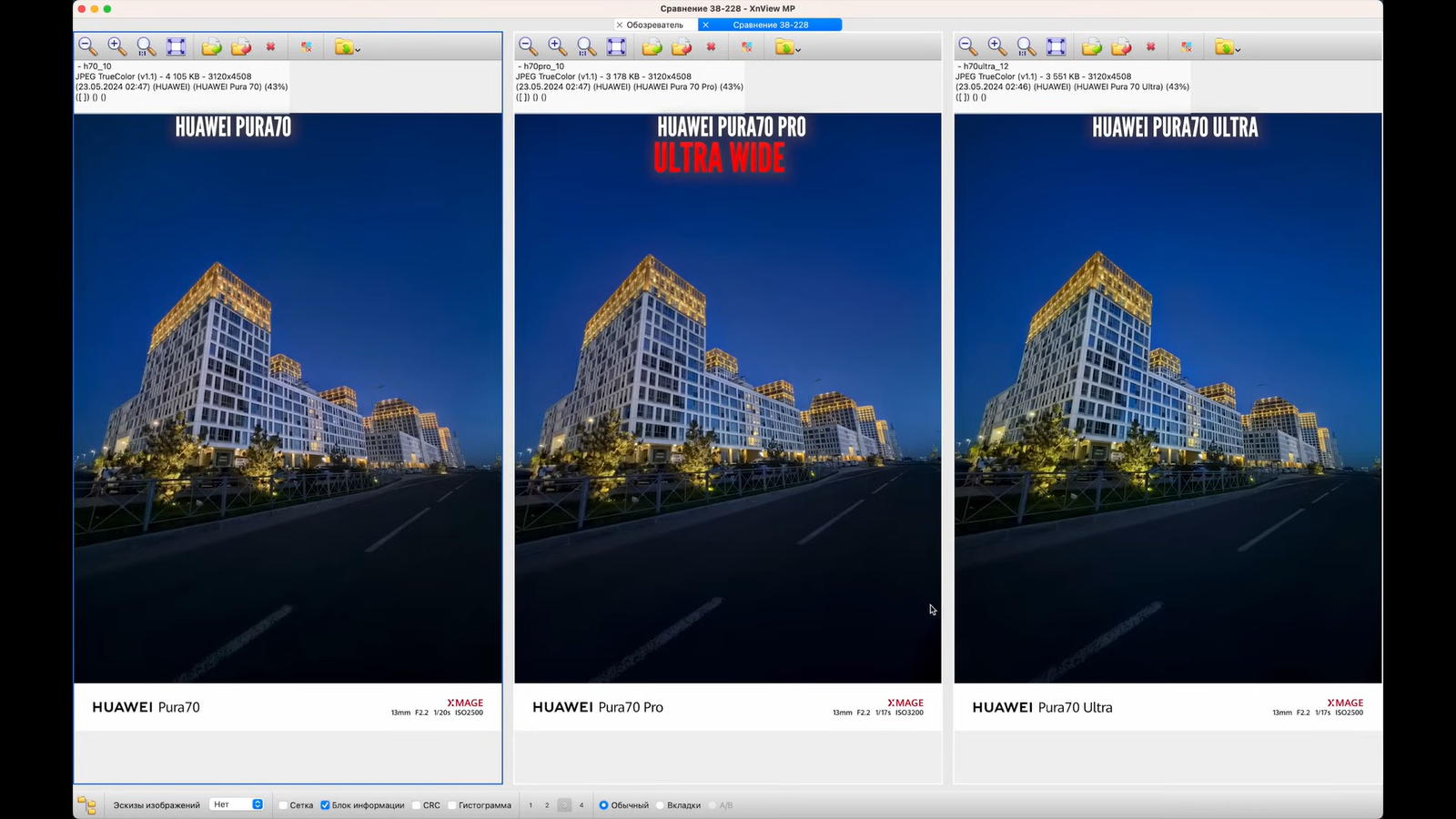The height and width of the screenshot is (819, 1456).
Task: Fit the left panel image to window
Action: 176,46
